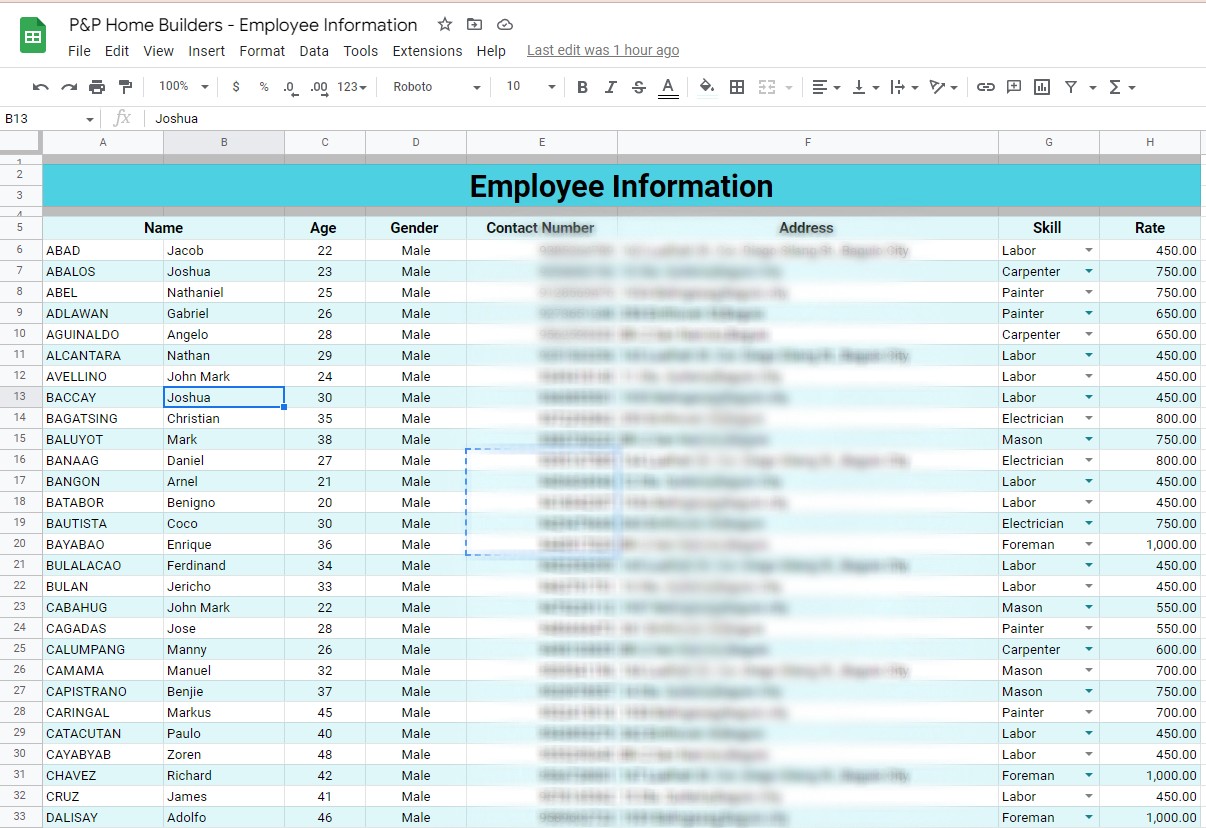Click the Employee Information title cell
The width and height of the screenshot is (1206, 828).
621,186
